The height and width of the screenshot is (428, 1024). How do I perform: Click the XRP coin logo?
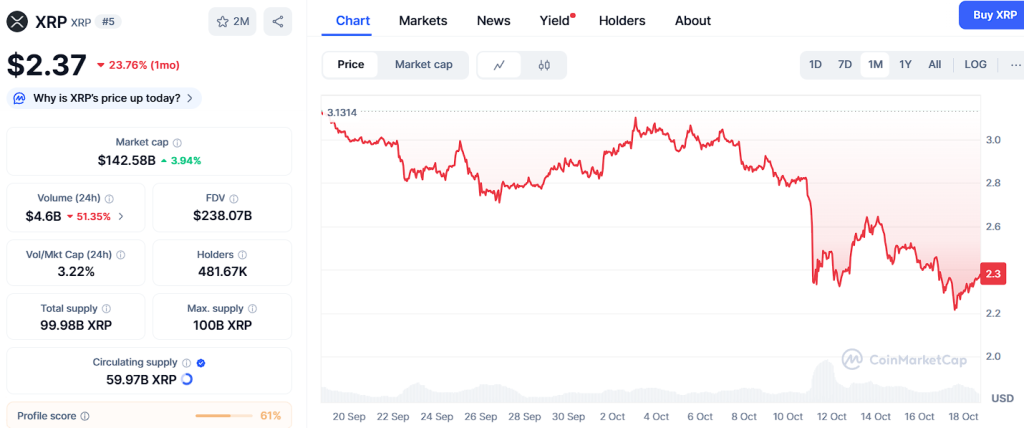click(17, 20)
